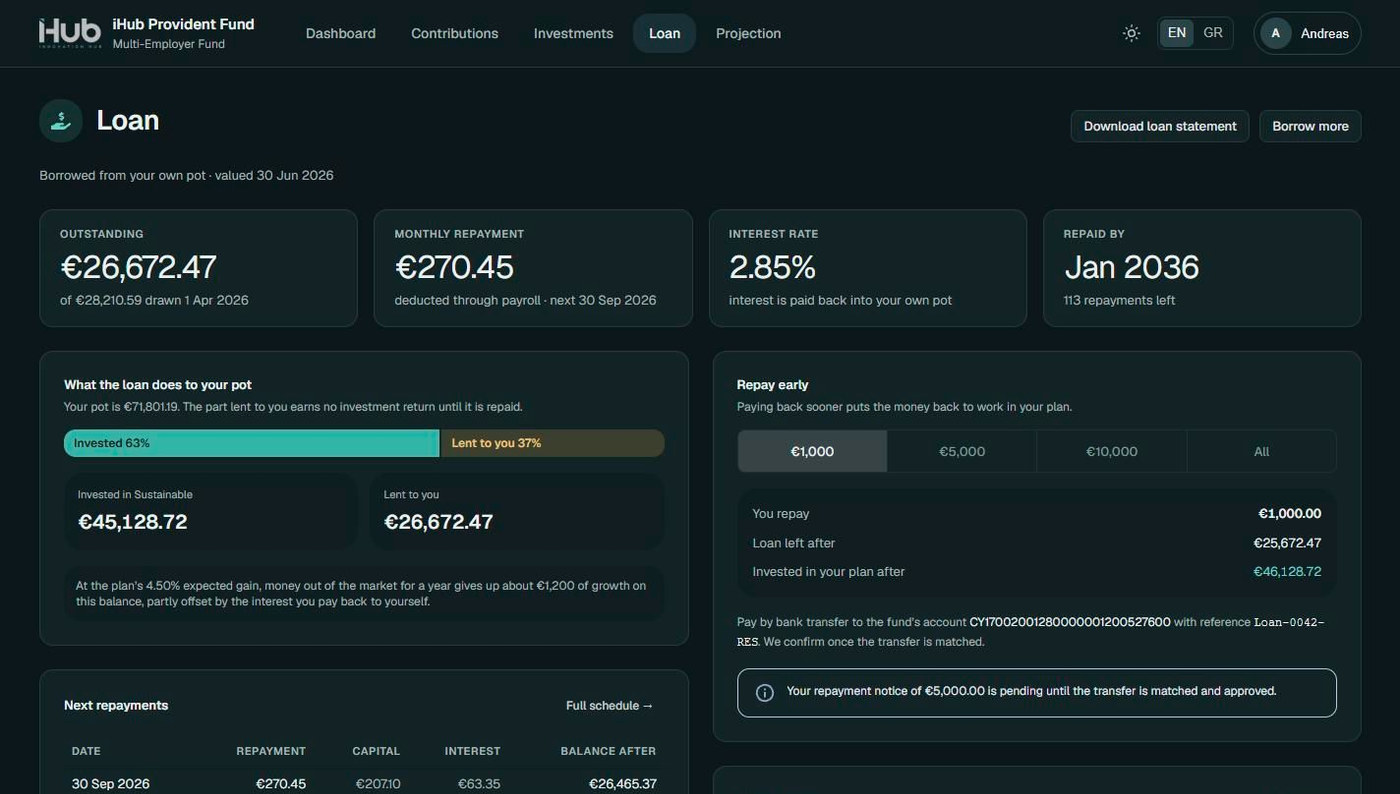Select the Loan tab

point(665,33)
